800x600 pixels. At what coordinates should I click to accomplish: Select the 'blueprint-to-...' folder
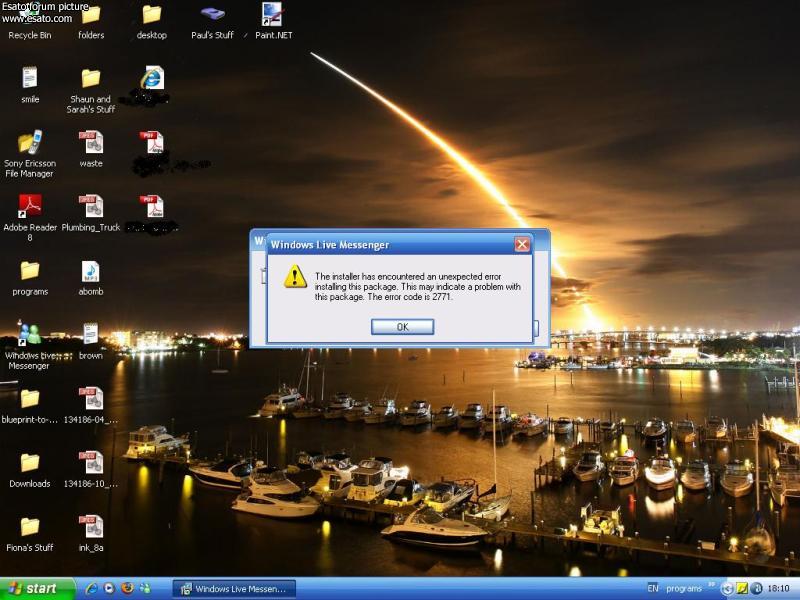(30, 406)
